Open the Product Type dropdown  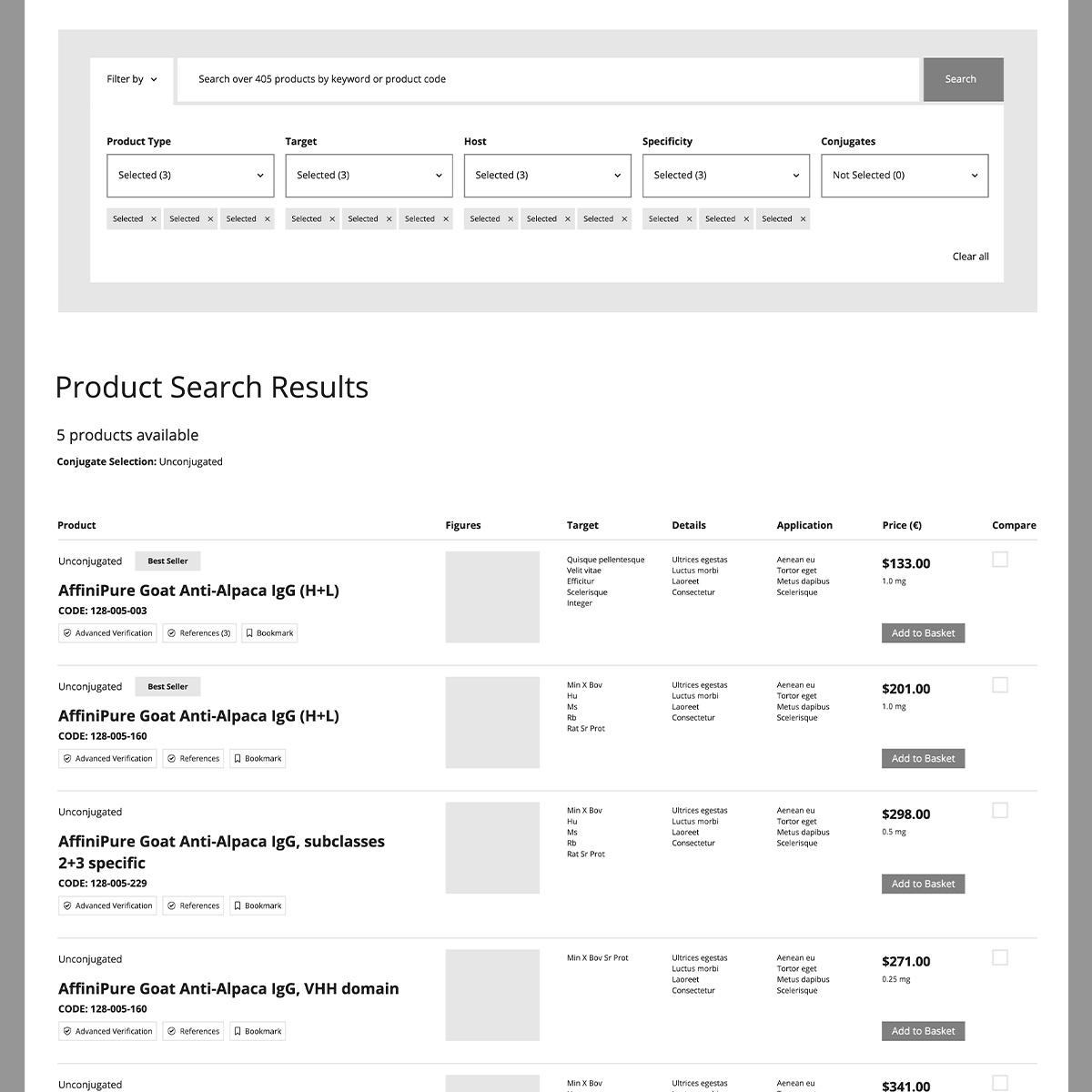click(190, 176)
